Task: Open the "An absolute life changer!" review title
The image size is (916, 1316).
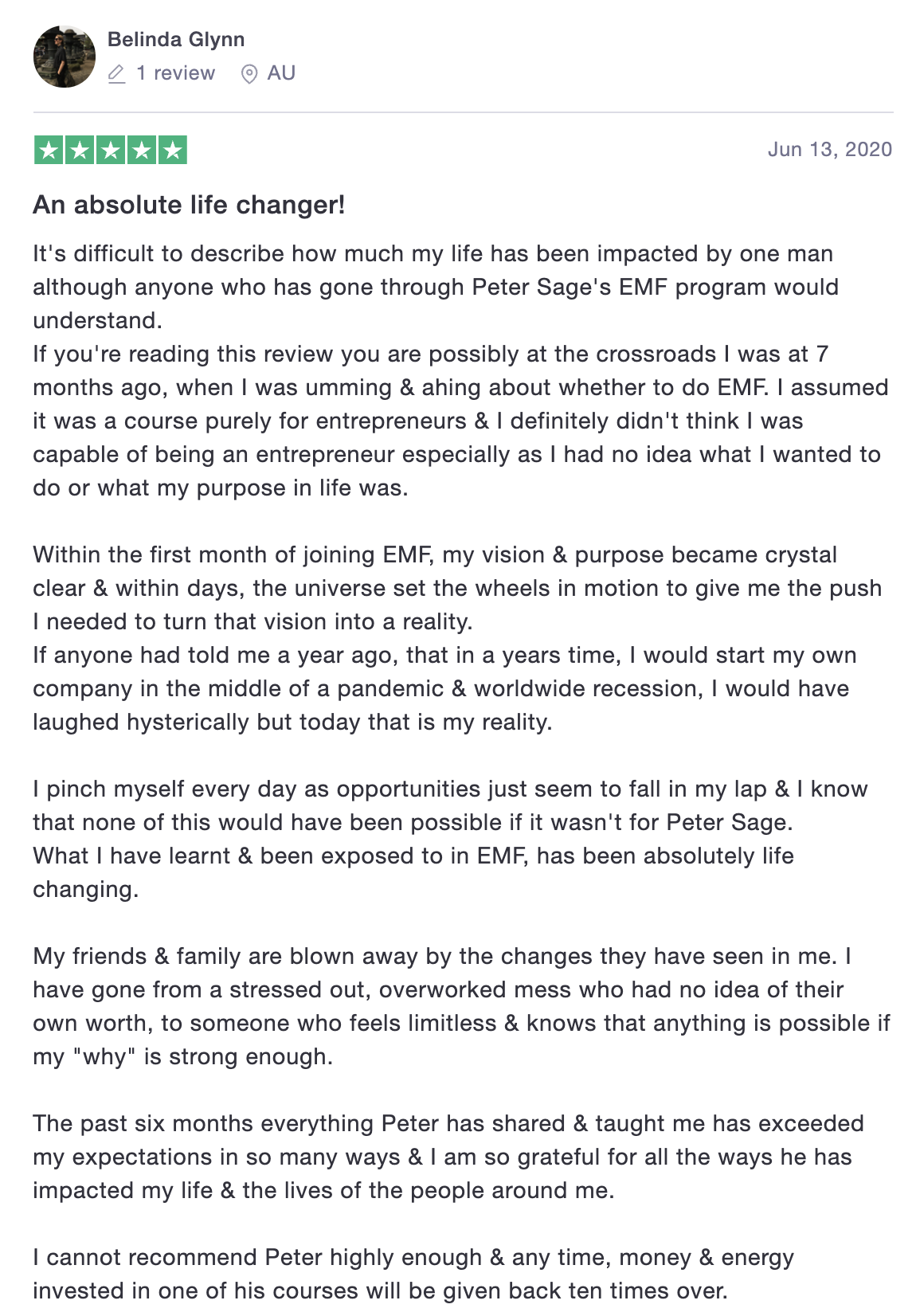Action: click(189, 206)
